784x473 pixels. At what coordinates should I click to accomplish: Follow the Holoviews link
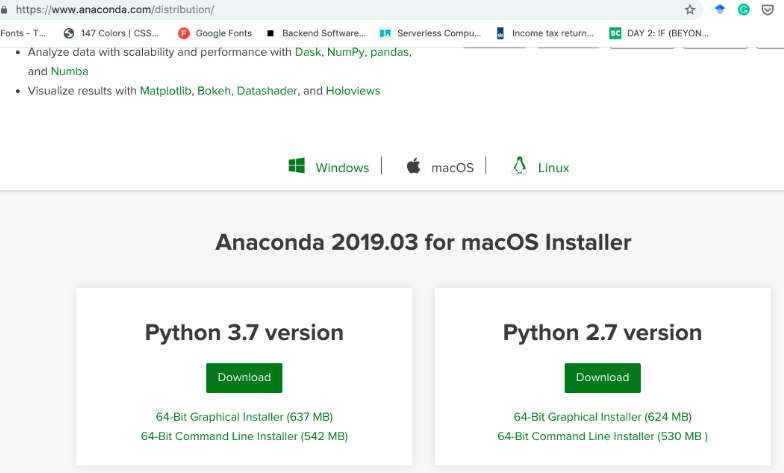tap(353, 91)
